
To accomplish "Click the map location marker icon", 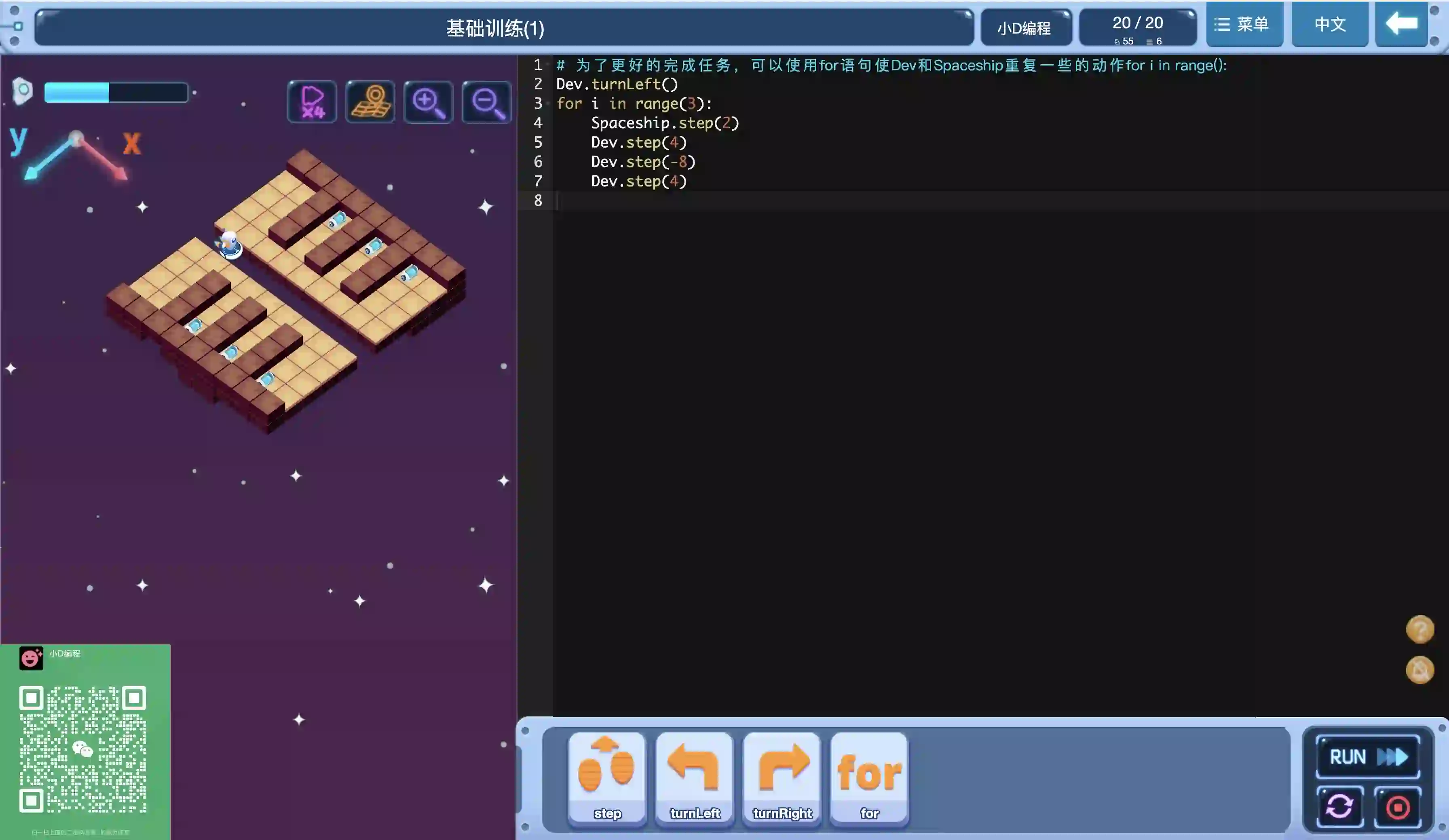I will [x=370, y=102].
